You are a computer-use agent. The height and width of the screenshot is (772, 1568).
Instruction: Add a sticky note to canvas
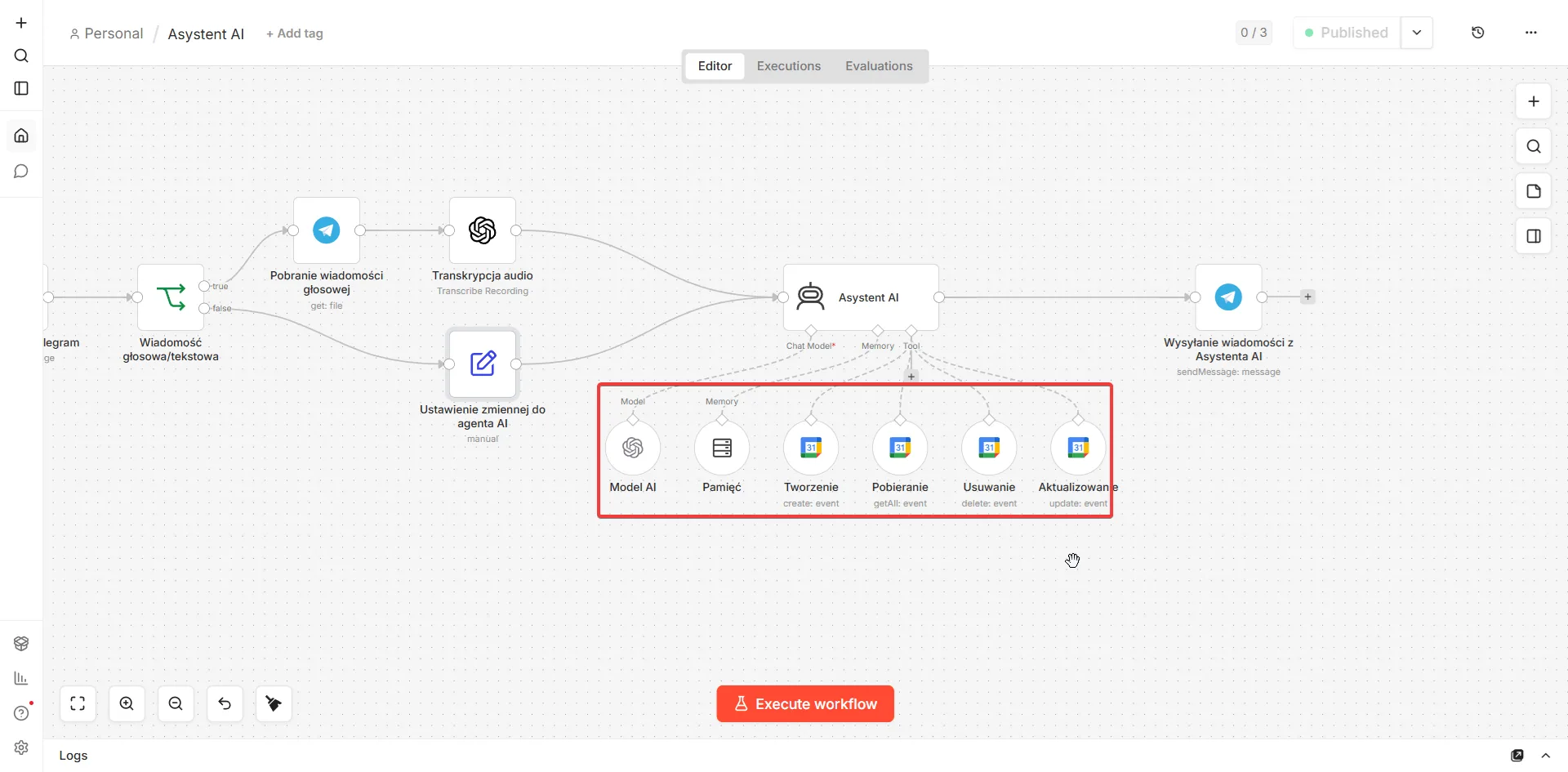tap(1533, 191)
